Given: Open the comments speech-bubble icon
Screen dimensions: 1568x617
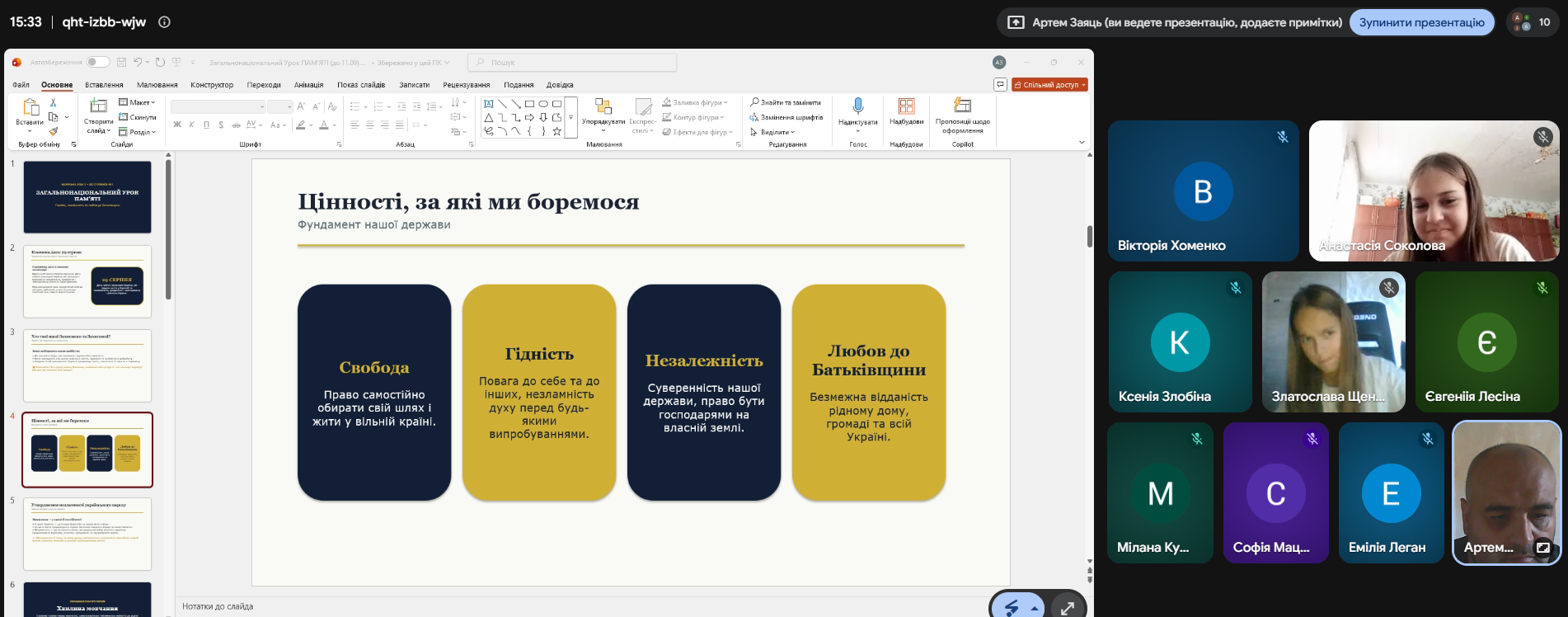Looking at the screenshot, I should coord(1000,84).
